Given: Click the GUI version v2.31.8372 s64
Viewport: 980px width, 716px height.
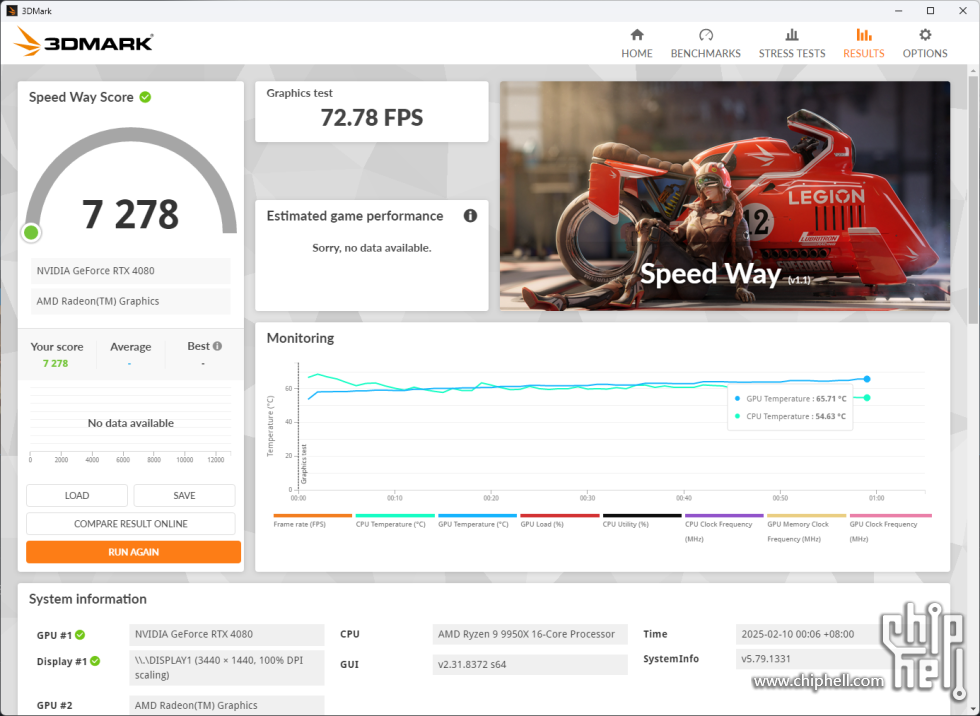Looking at the screenshot, I should (529, 664).
